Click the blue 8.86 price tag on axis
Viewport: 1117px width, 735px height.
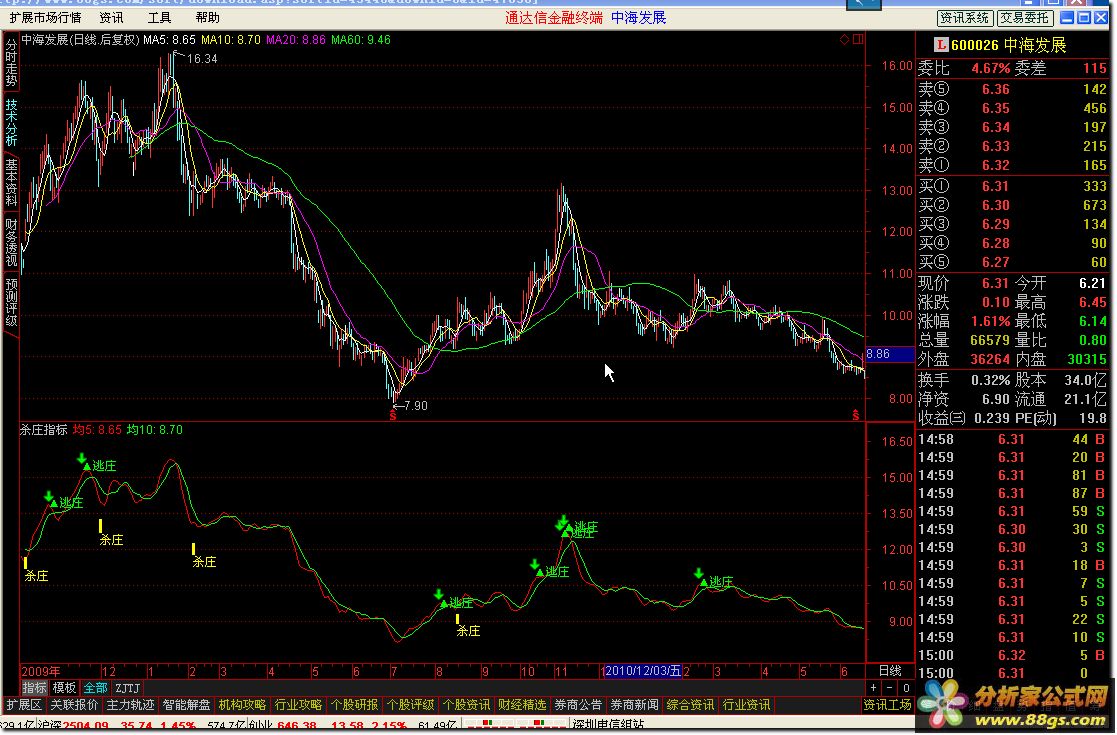pos(890,354)
